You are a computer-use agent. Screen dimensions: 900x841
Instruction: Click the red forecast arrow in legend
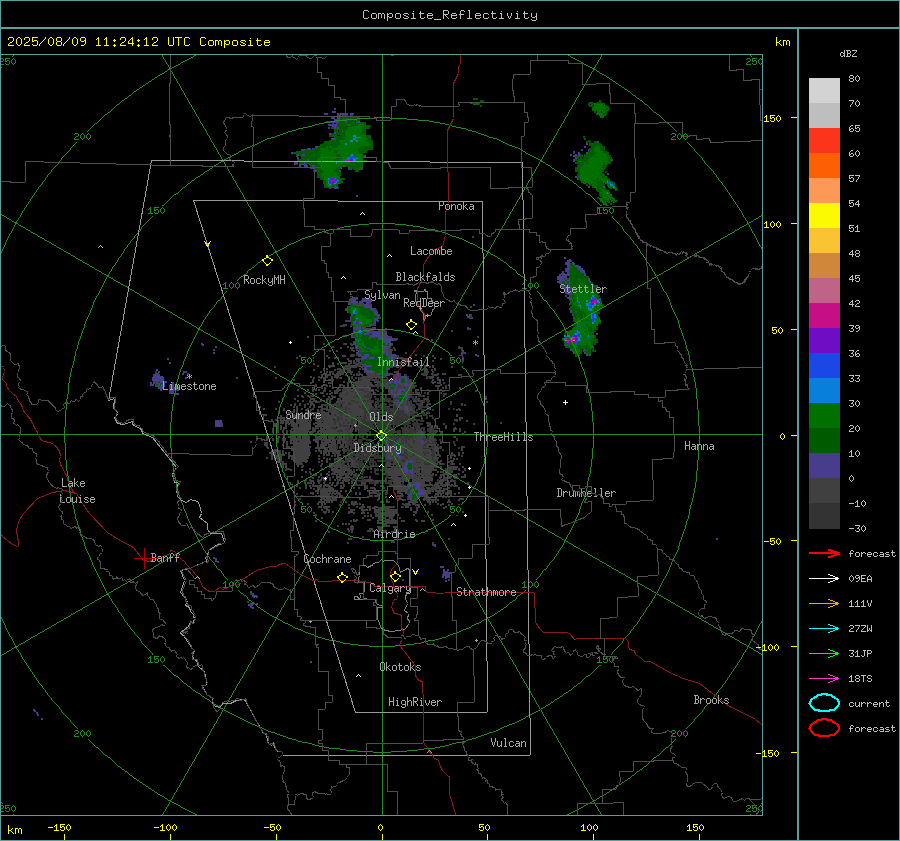coord(824,553)
